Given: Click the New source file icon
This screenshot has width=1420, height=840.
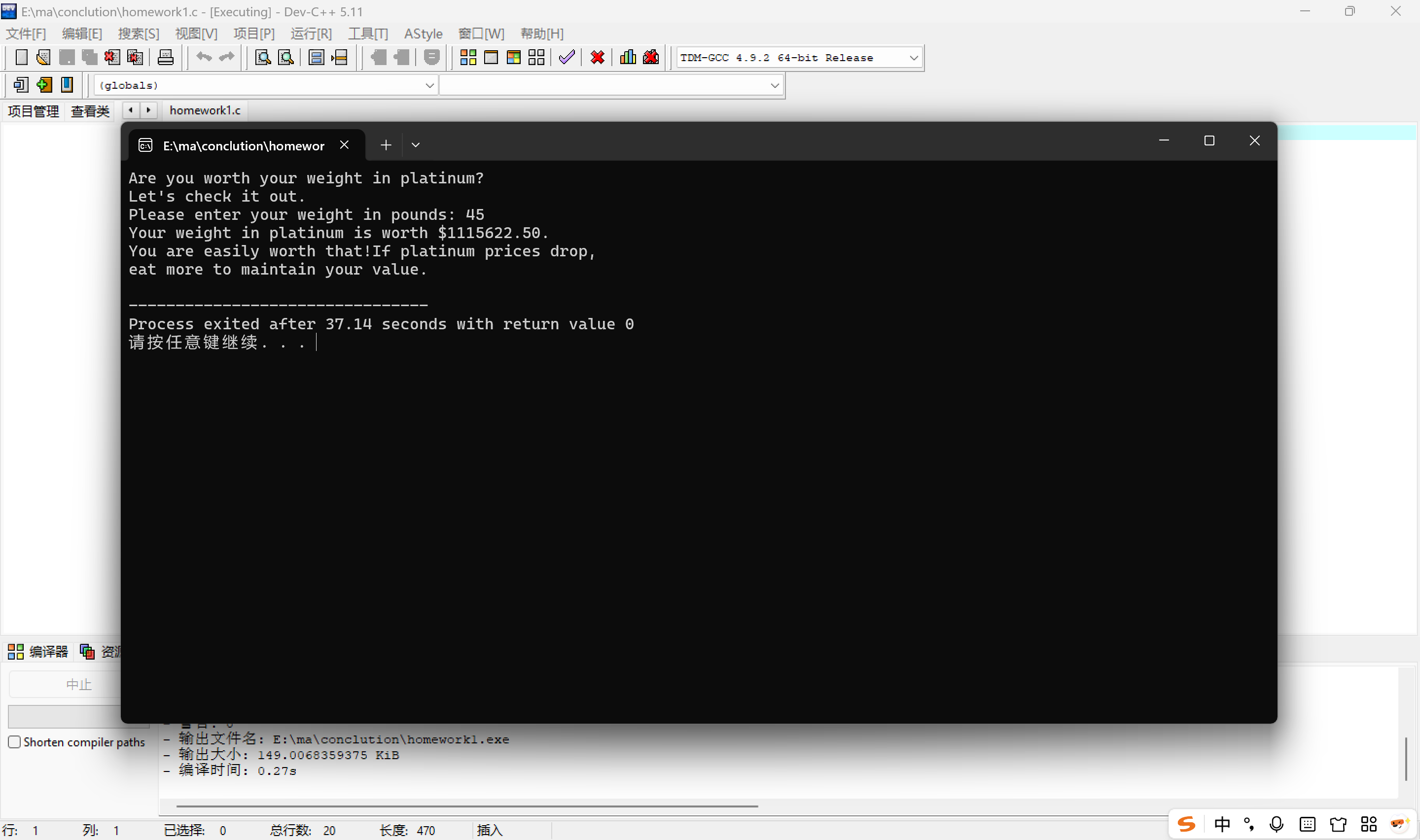Looking at the screenshot, I should (x=21, y=57).
